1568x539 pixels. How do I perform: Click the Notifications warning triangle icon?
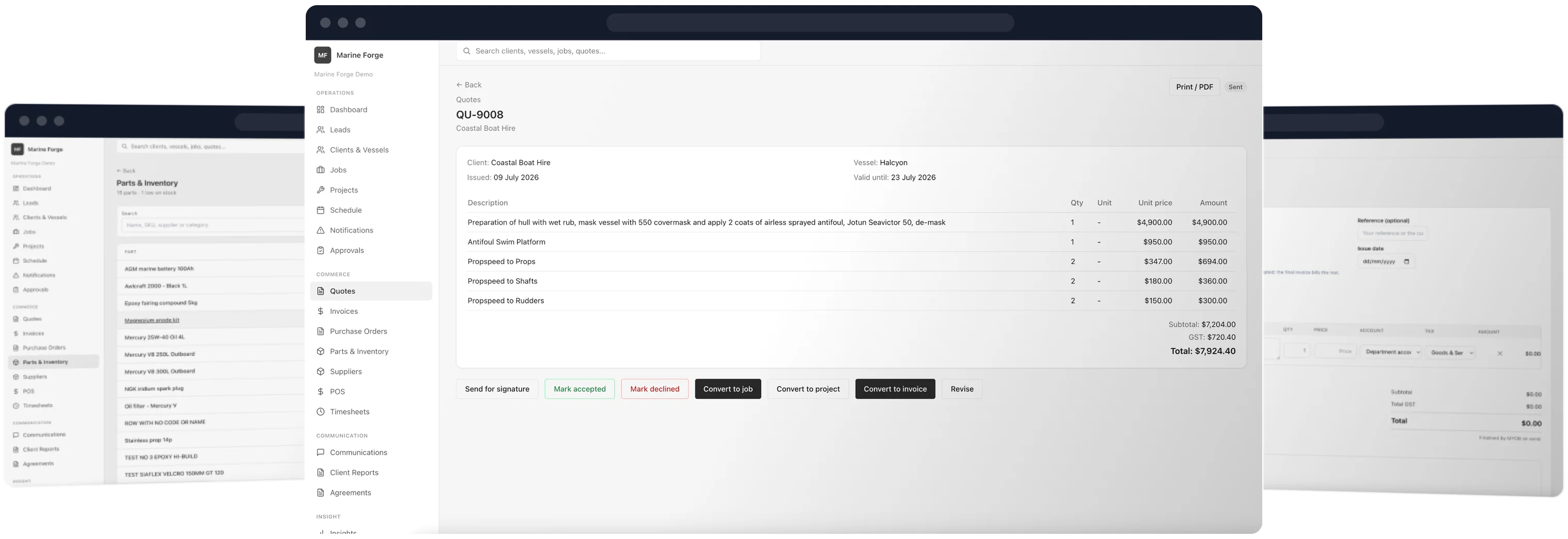320,230
